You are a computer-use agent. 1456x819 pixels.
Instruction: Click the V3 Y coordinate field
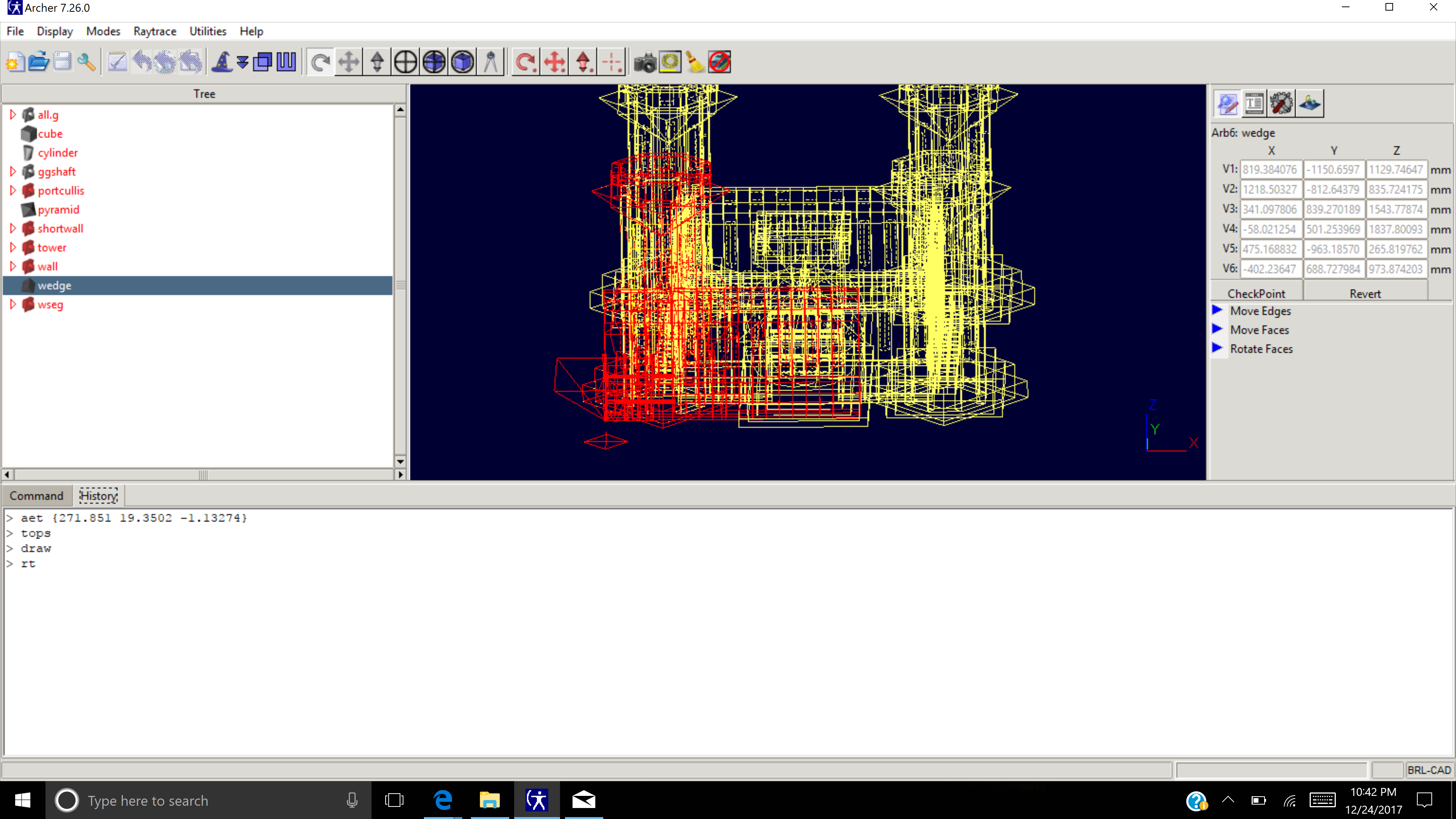pyautogui.click(x=1334, y=209)
